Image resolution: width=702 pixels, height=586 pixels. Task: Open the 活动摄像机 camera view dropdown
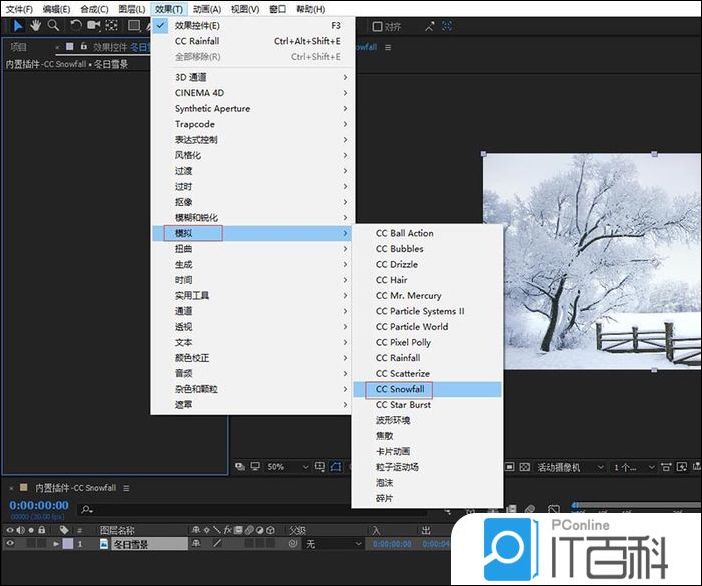(x=570, y=467)
